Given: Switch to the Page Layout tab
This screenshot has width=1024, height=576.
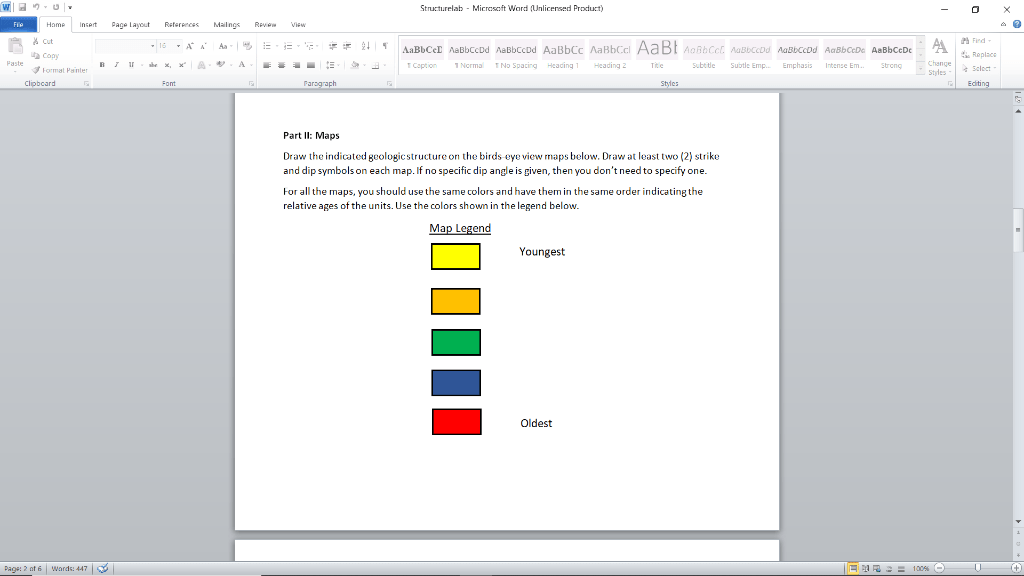Looking at the screenshot, I should pyautogui.click(x=131, y=25).
